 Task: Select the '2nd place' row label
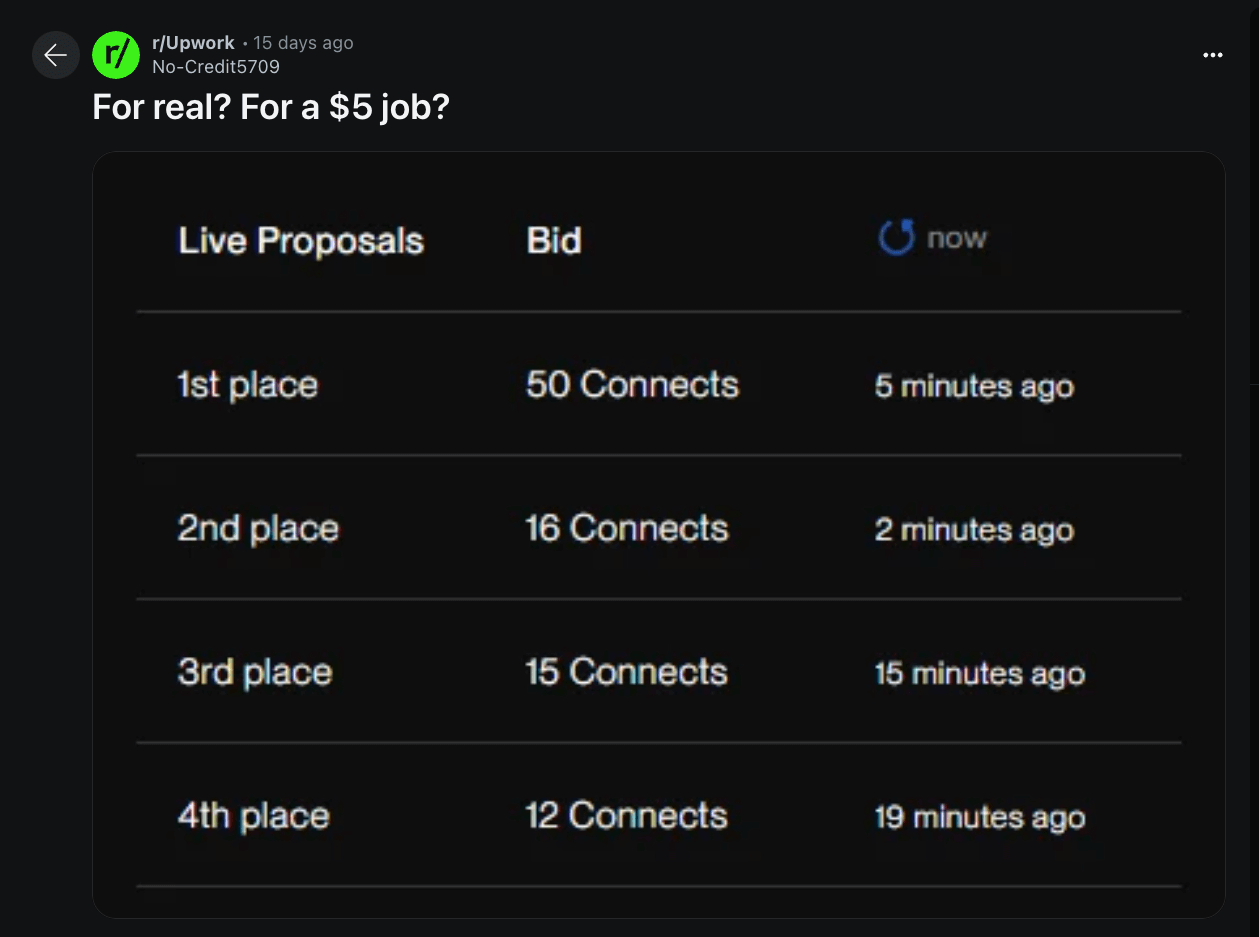coord(258,529)
